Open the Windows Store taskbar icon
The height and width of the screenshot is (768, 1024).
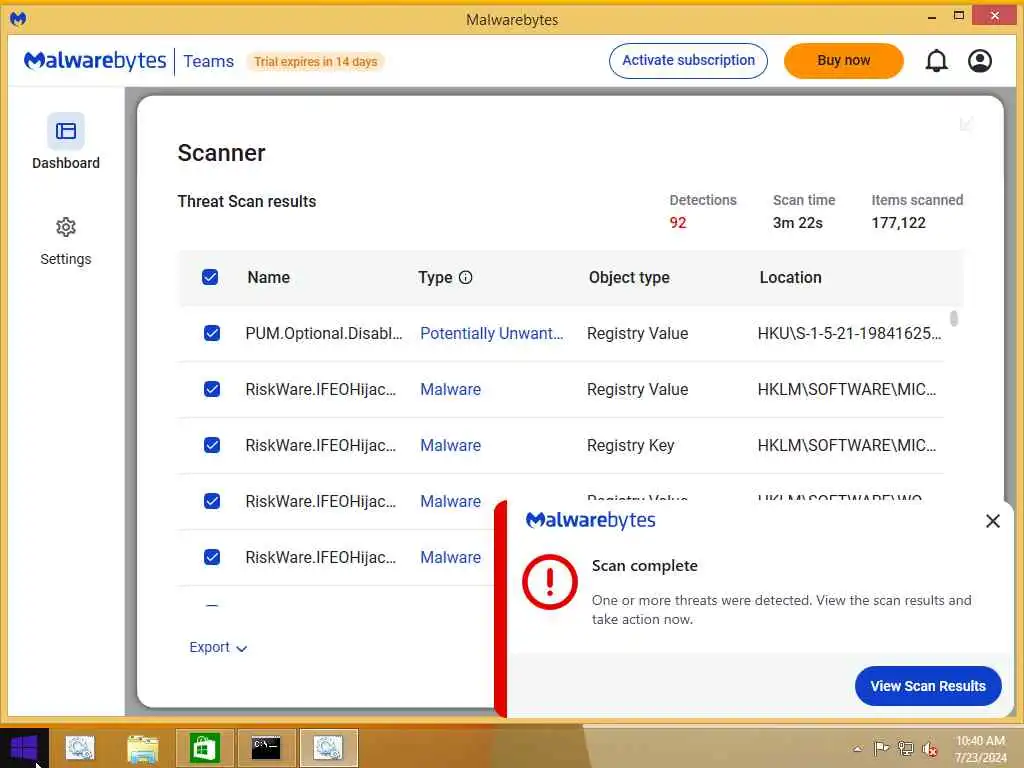click(x=204, y=748)
